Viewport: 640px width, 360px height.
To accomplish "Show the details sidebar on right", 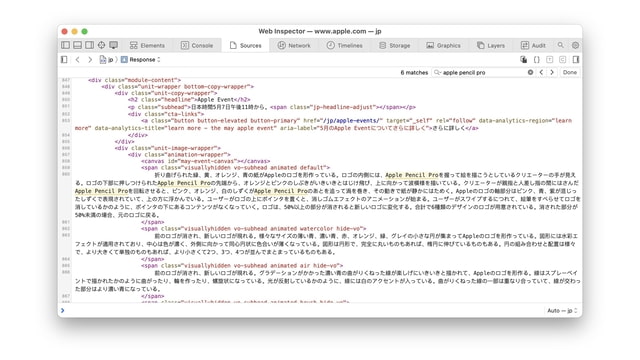I will tap(576, 60).
